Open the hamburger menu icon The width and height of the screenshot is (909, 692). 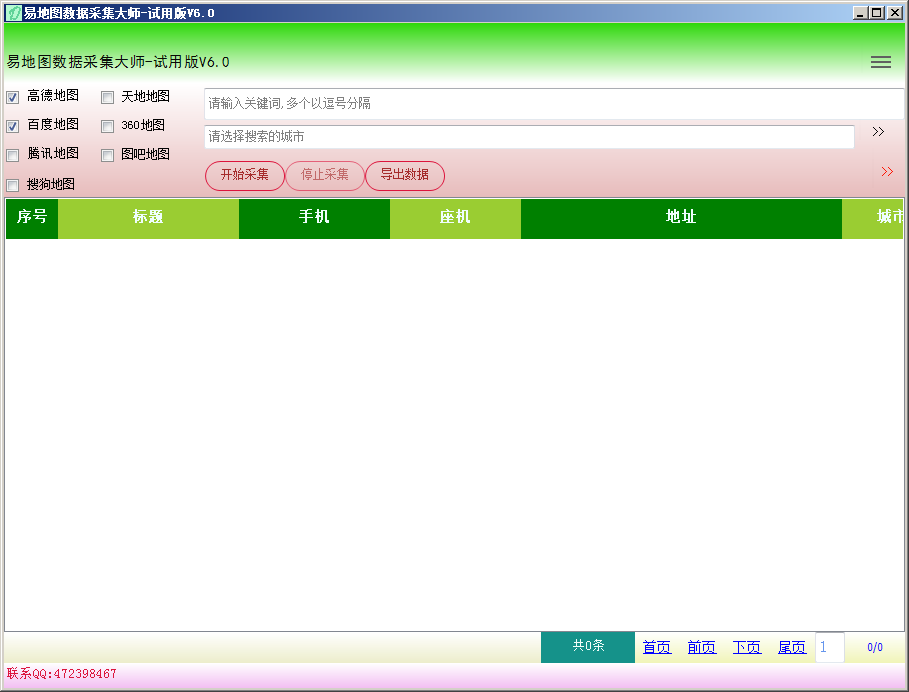point(881,62)
